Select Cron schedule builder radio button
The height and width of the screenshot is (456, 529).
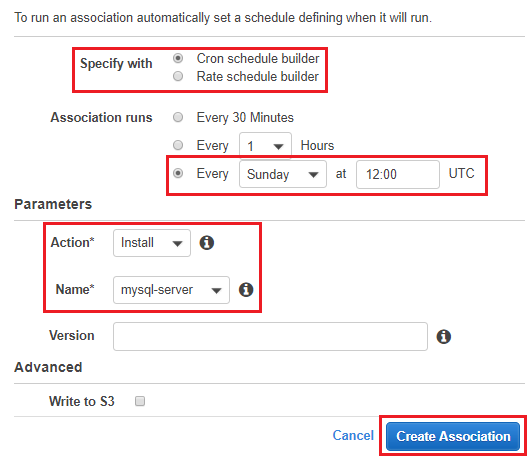(x=178, y=58)
